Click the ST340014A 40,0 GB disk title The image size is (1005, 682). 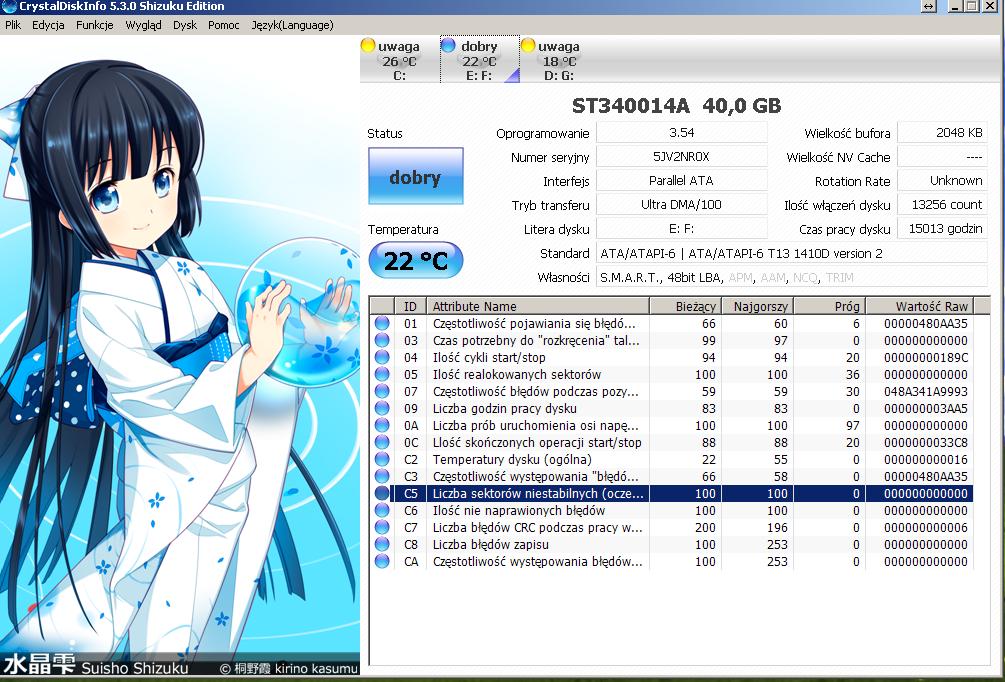click(676, 106)
